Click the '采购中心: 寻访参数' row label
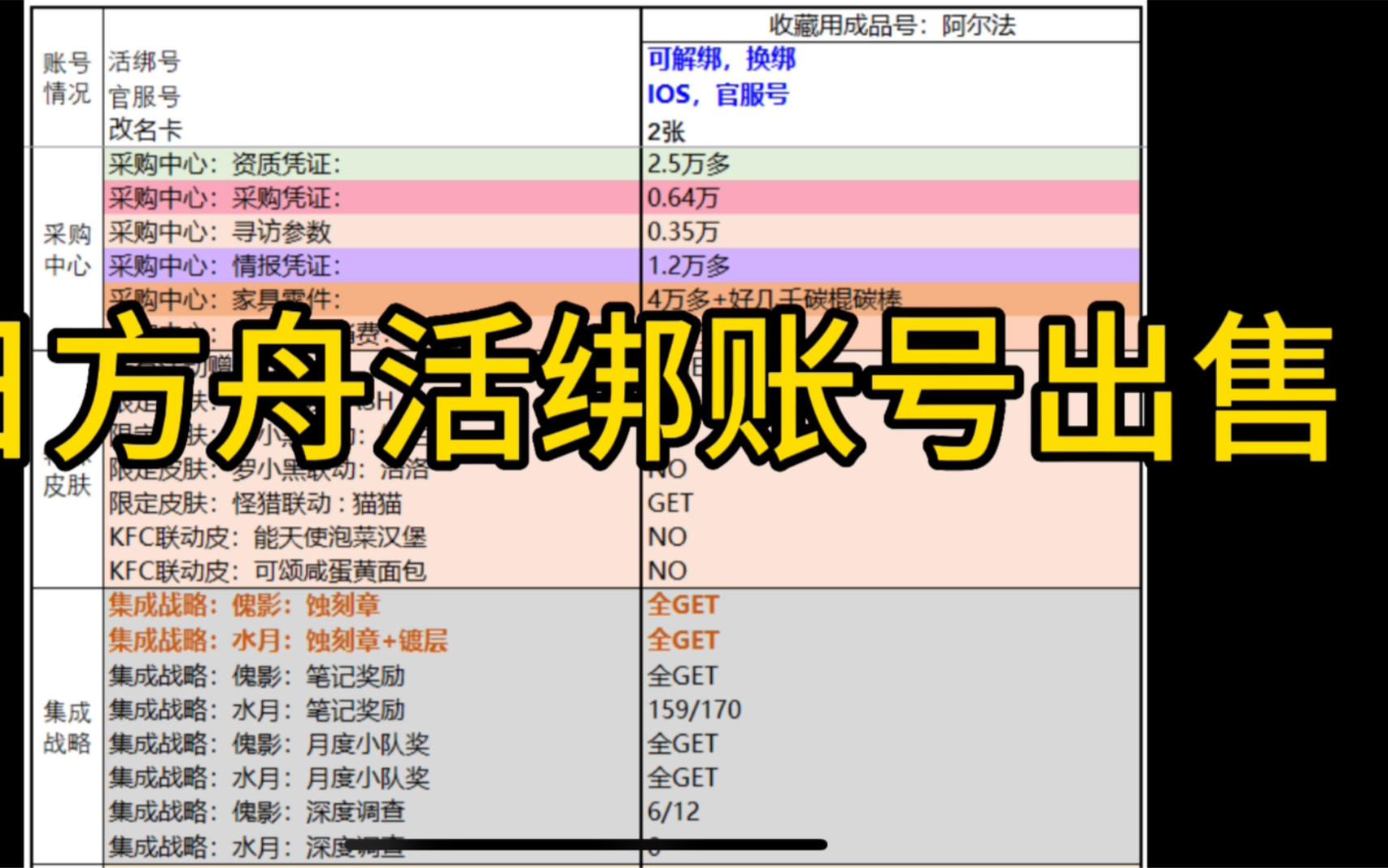The width and height of the screenshot is (1388, 868). point(220,232)
